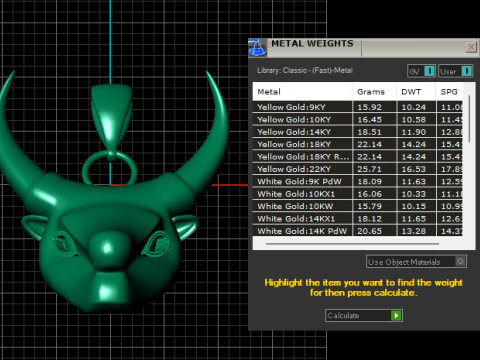Select the Yellow Gold:14KY row
The image size is (480, 360).
coord(358,132)
